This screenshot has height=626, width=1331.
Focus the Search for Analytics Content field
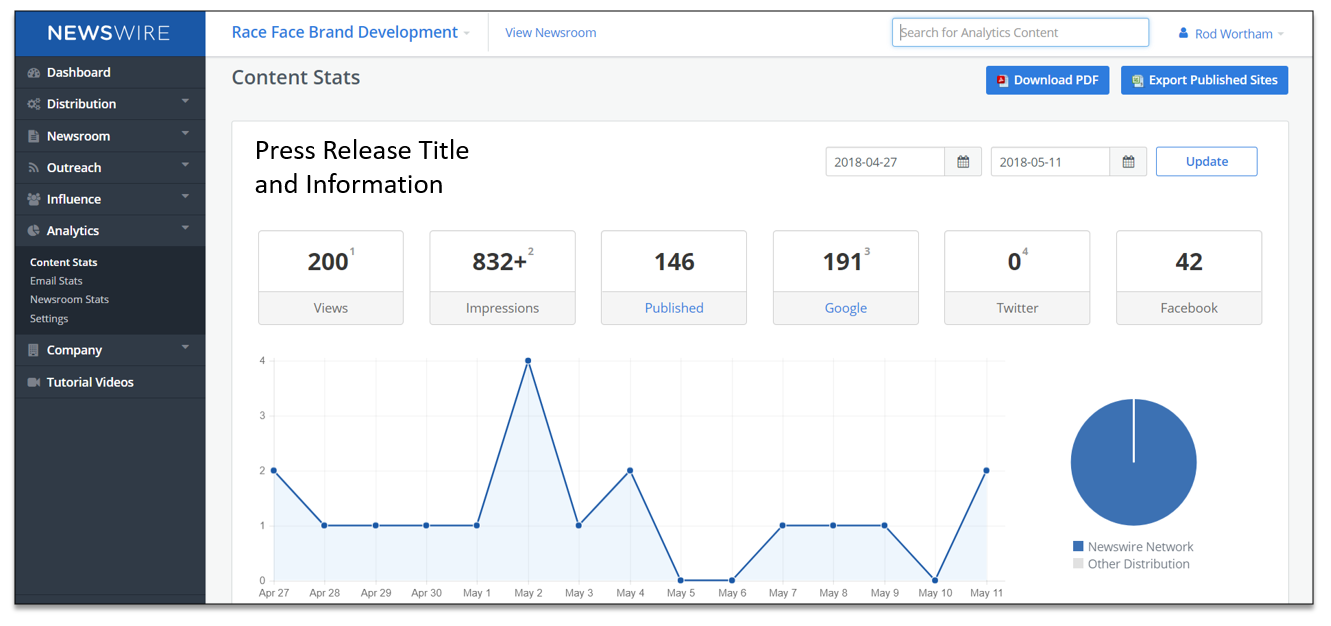point(1020,32)
